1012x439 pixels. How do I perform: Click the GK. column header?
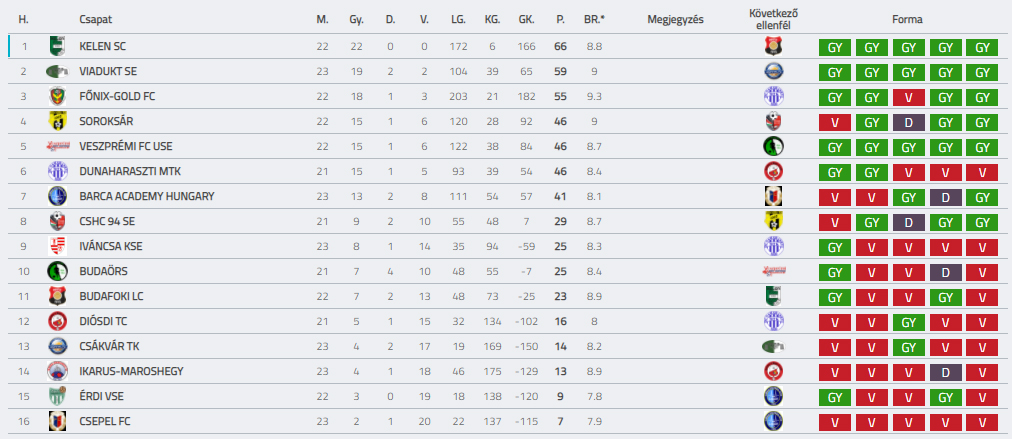[x=526, y=19]
